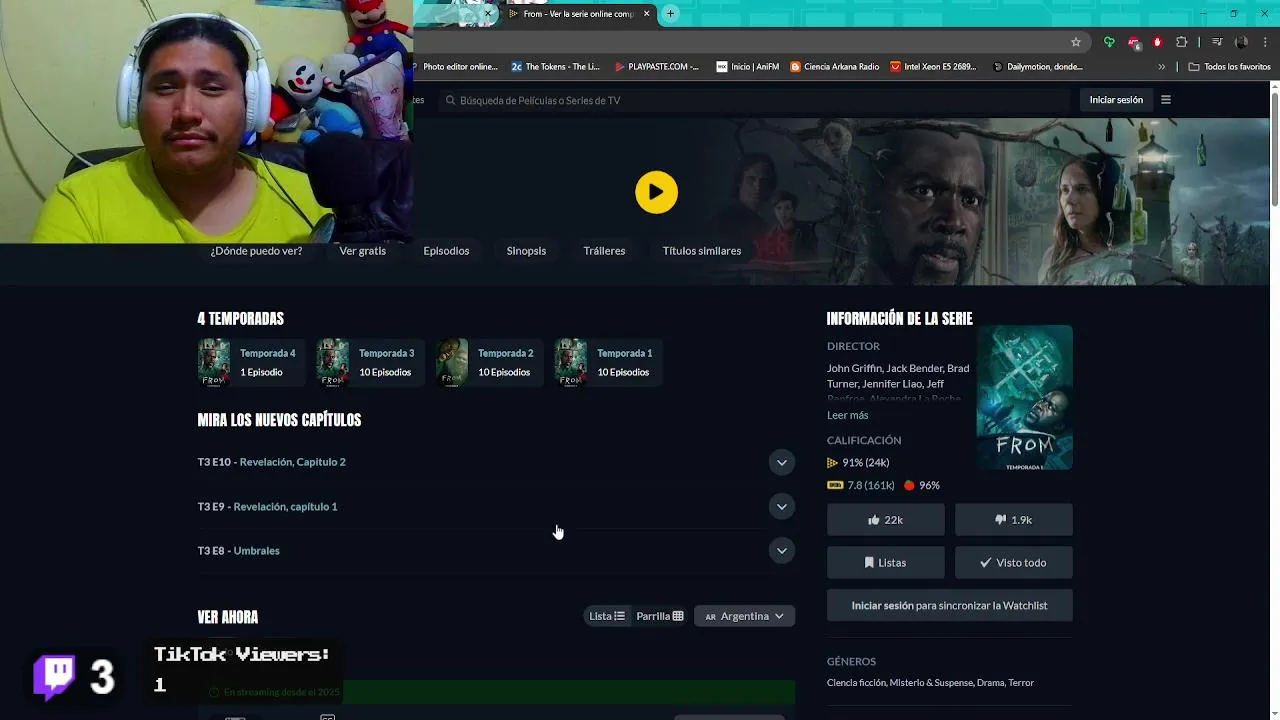Switch offers to Lista view
The height and width of the screenshot is (720, 1280).
[607, 616]
